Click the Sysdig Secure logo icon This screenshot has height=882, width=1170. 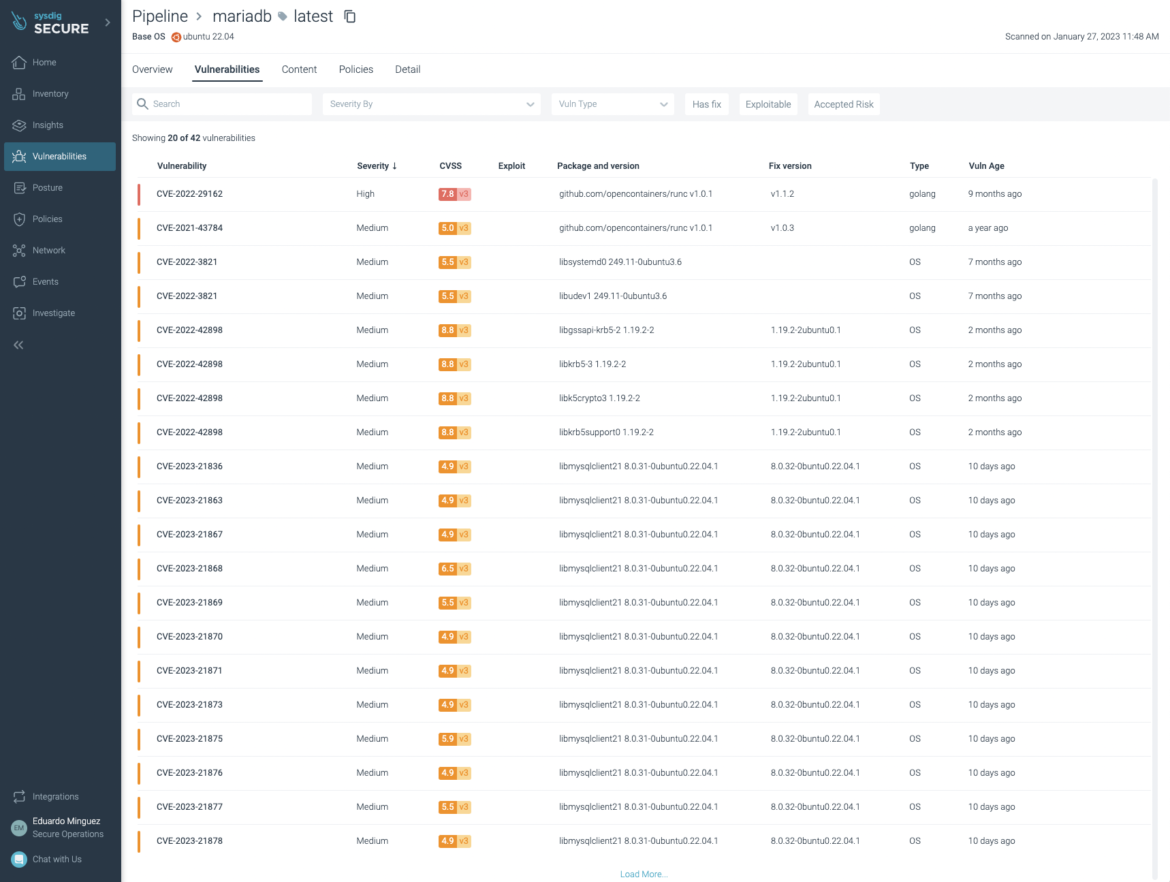[19, 22]
